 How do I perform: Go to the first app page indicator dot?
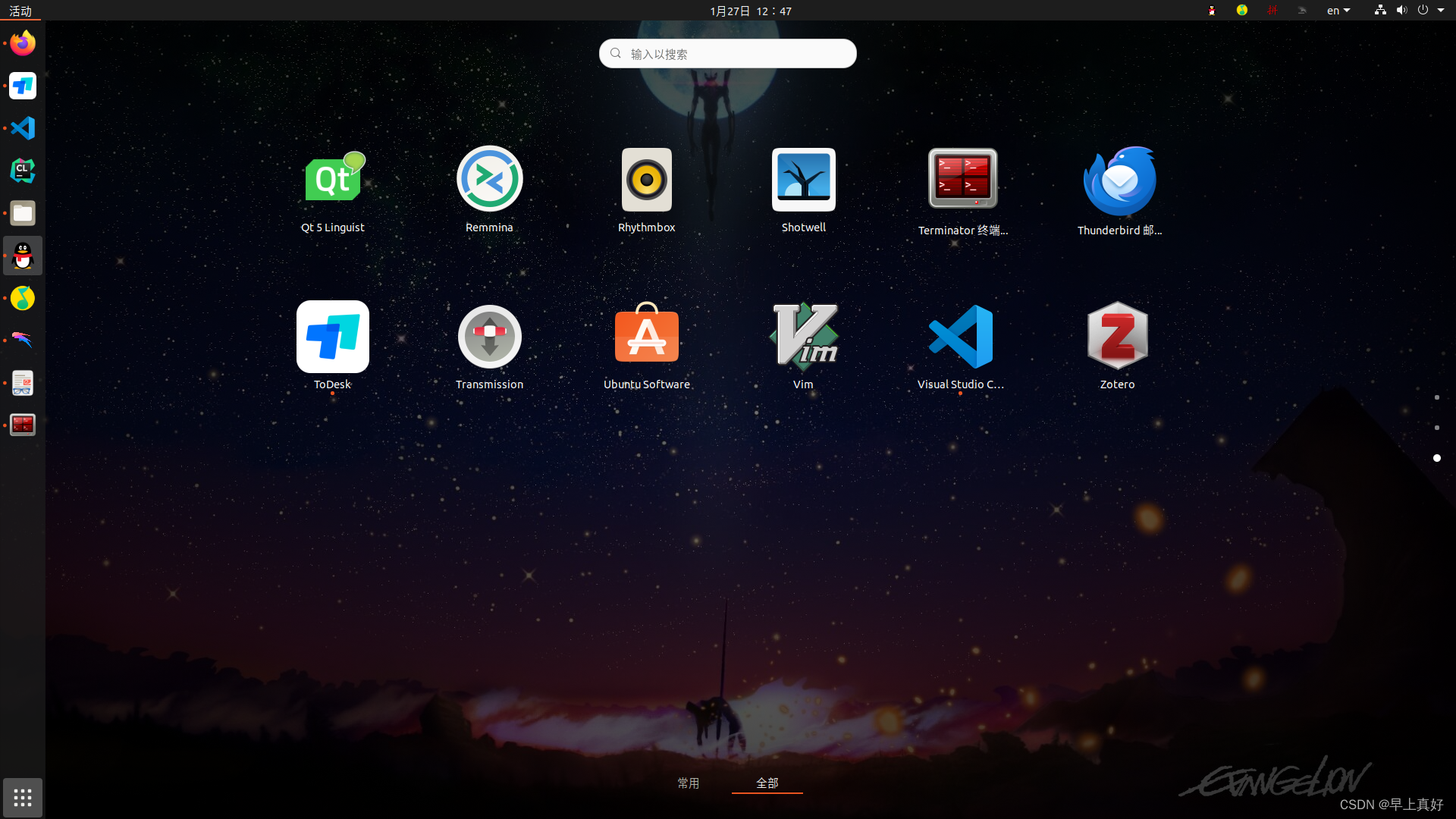(1437, 397)
